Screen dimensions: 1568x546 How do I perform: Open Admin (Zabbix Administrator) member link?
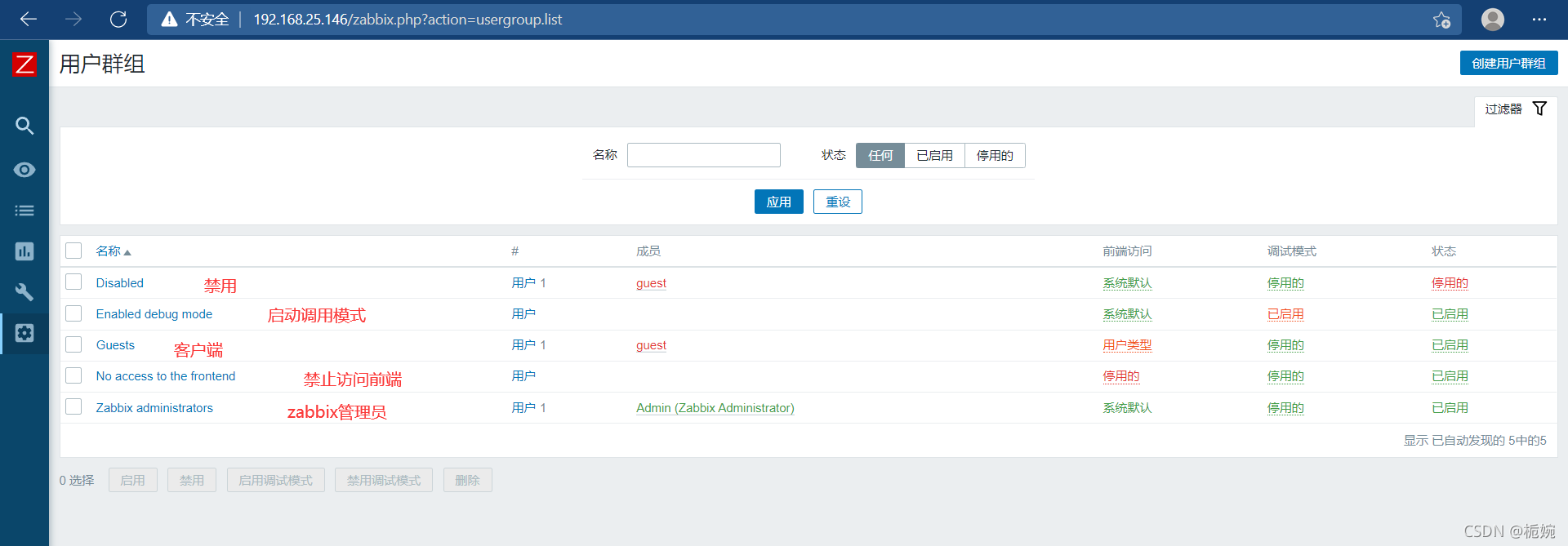click(x=715, y=408)
